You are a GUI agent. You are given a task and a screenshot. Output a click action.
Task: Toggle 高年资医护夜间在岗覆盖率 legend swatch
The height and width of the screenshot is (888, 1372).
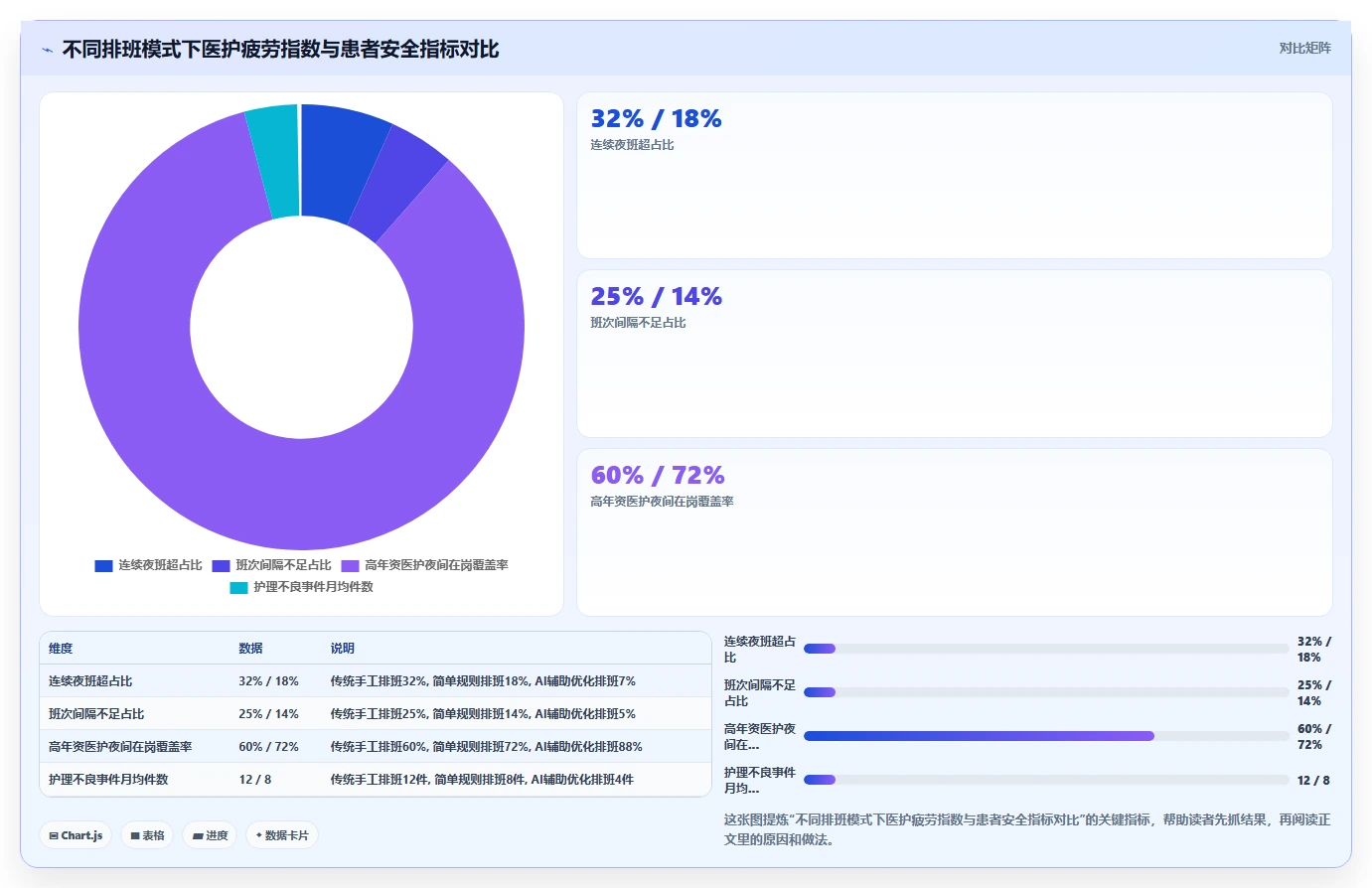coord(350,565)
